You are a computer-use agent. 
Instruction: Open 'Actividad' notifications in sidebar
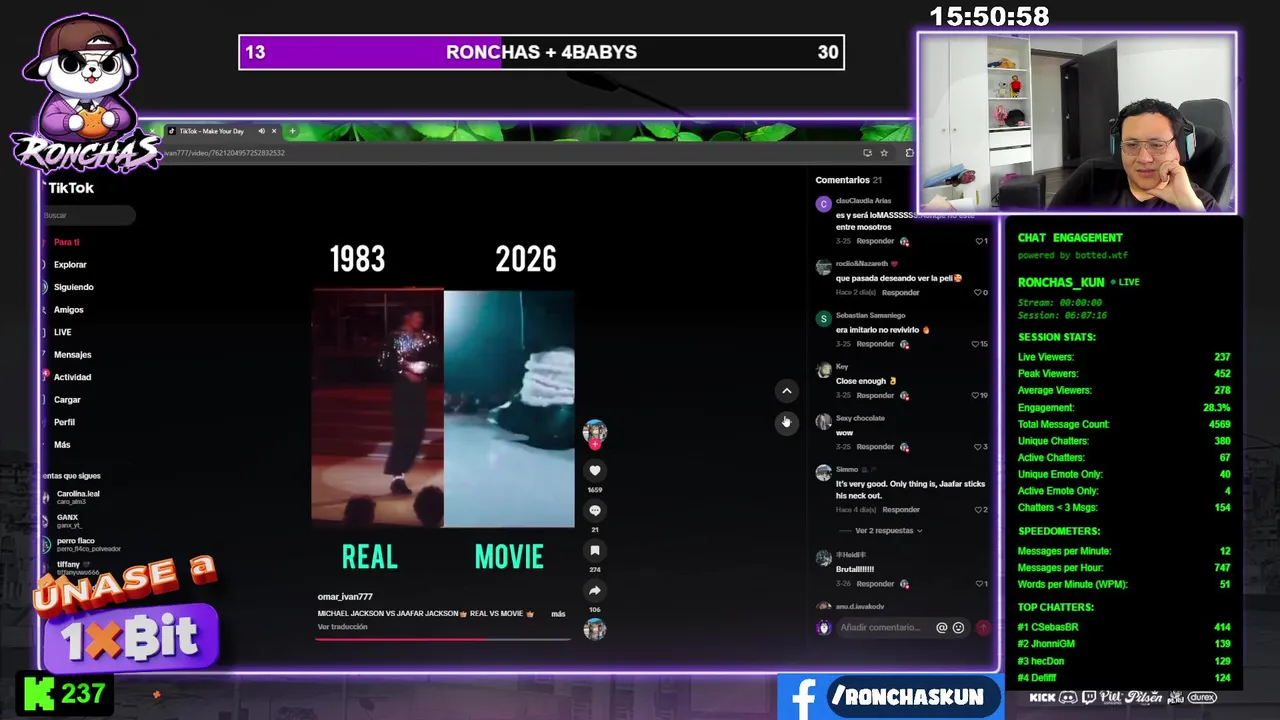point(72,377)
